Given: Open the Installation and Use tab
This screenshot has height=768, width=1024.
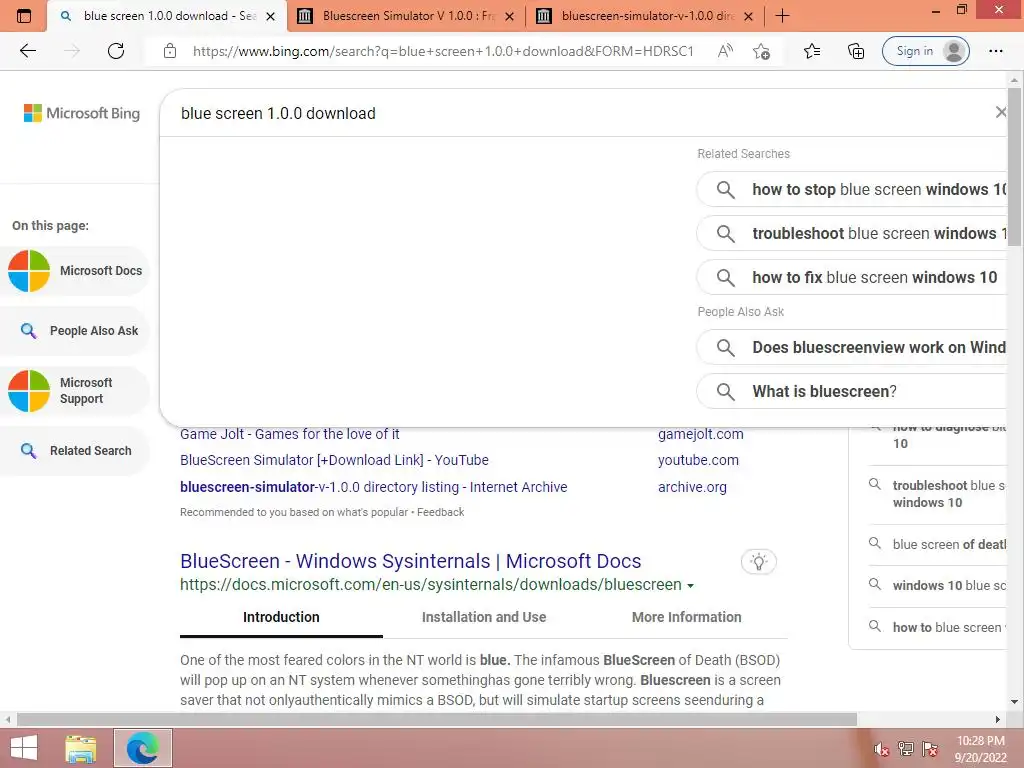Looking at the screenshot, I should tap(484, 617).
